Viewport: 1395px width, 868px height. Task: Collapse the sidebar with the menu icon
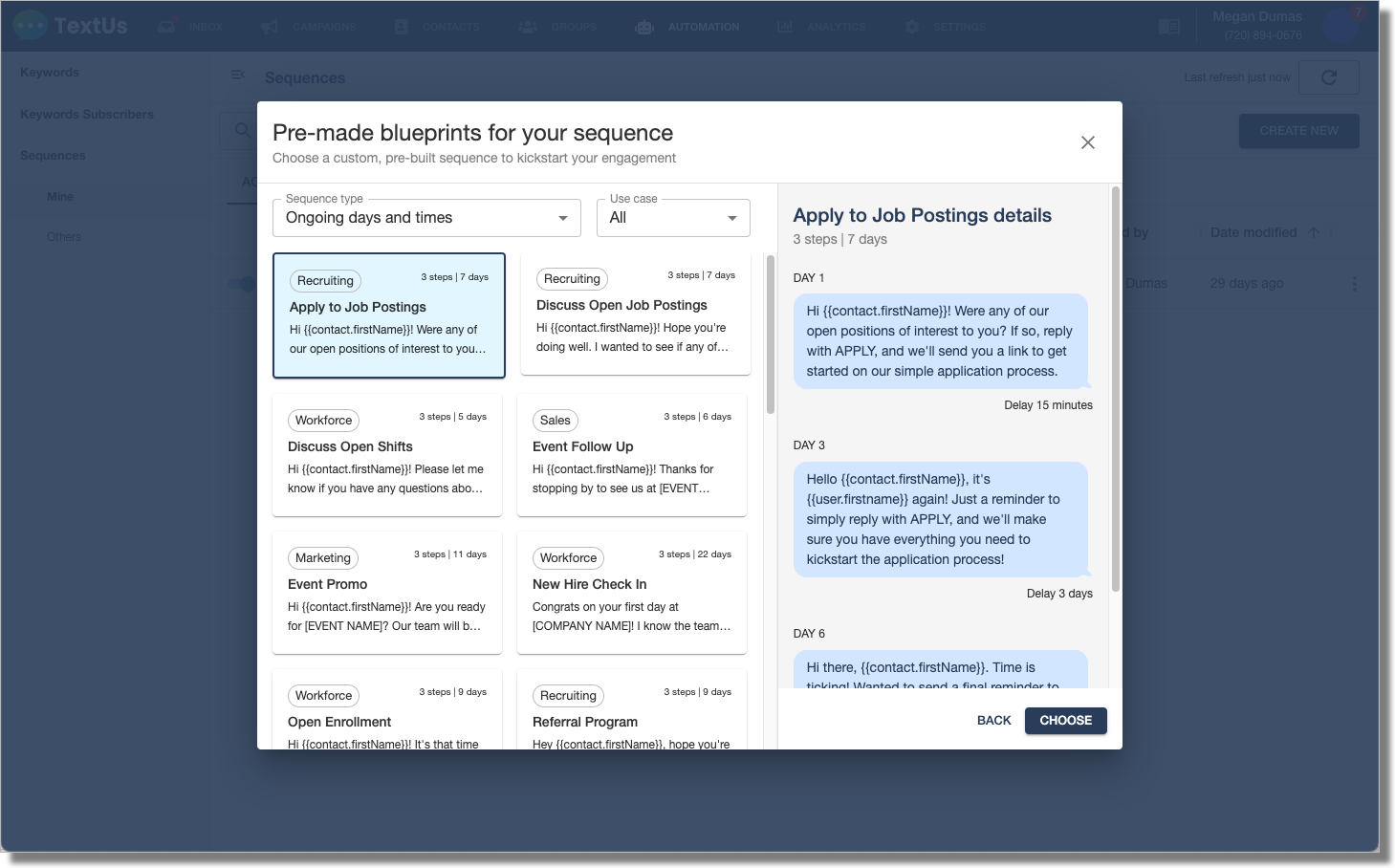238,75
